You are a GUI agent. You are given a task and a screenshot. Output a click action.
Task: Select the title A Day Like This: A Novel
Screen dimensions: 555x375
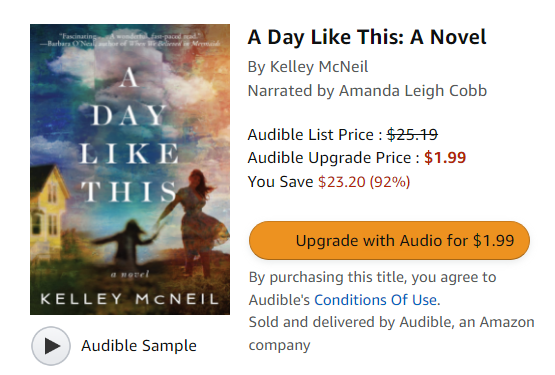367,37
